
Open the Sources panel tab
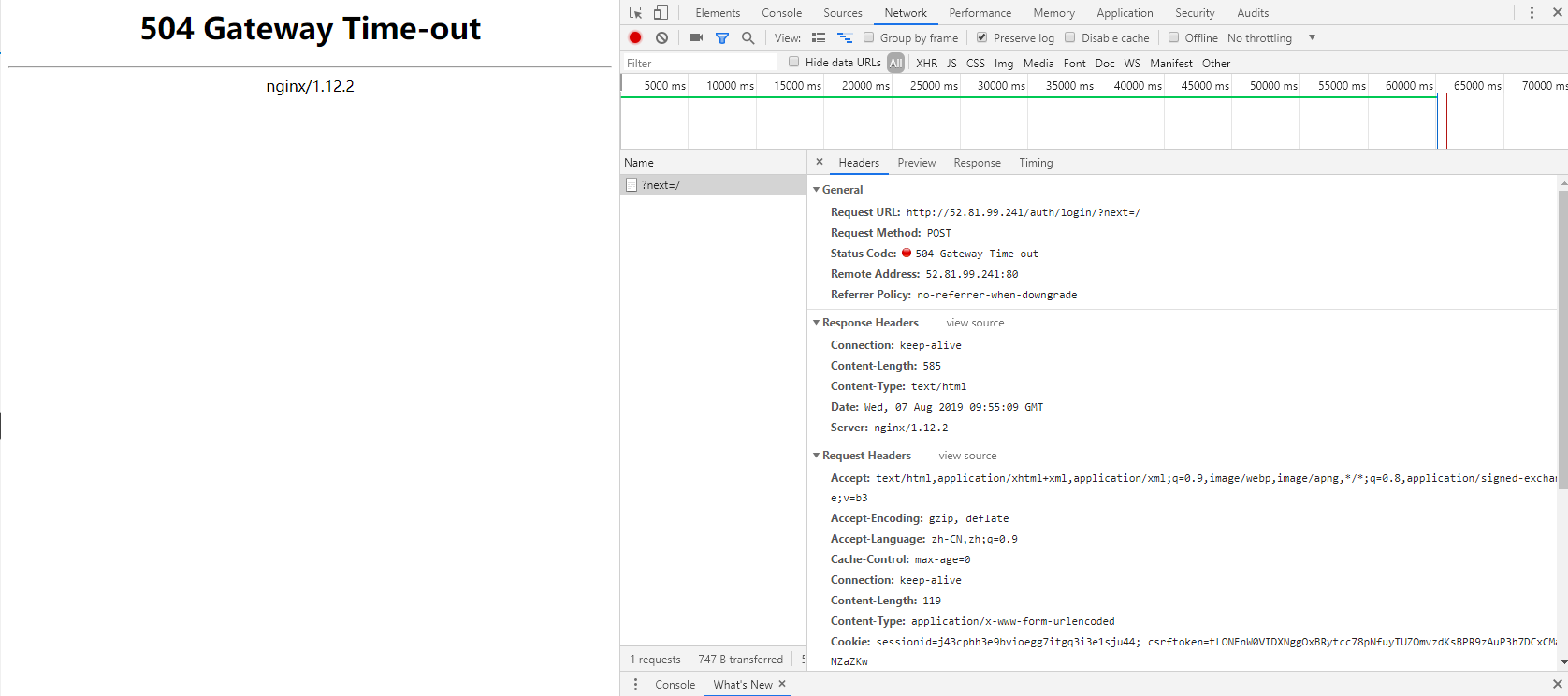point(843,12)
